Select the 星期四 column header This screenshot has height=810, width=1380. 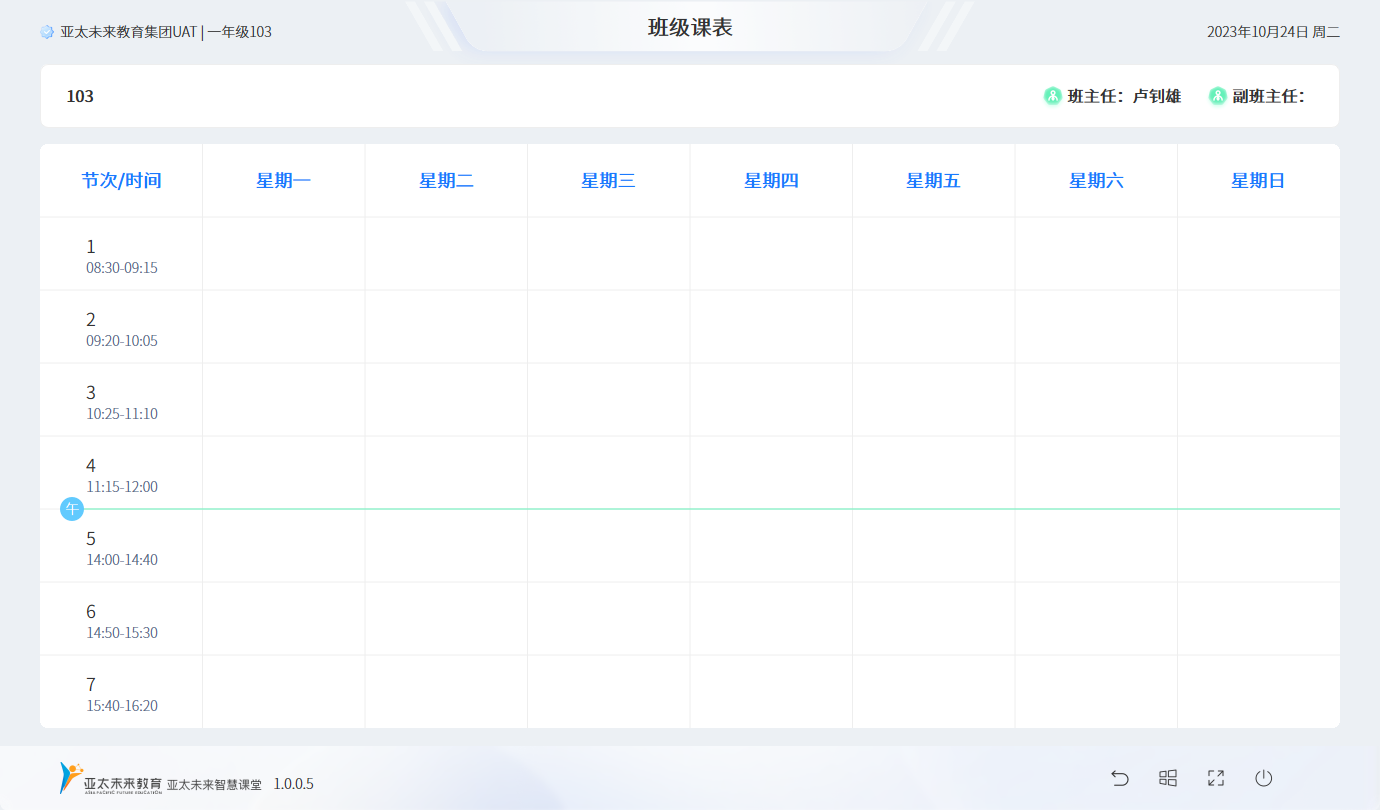click(771, 181)
